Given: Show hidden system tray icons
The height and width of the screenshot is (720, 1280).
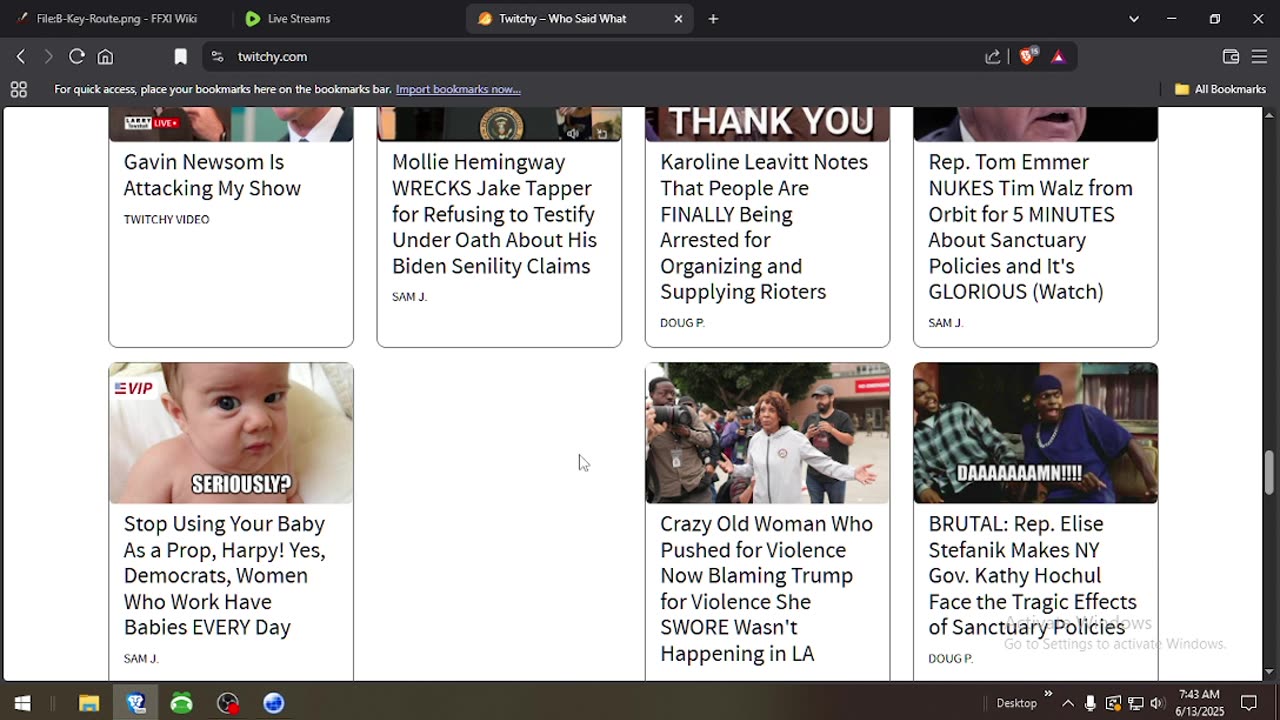Looking at the screenshot, I should click(x=1068, y=703).
